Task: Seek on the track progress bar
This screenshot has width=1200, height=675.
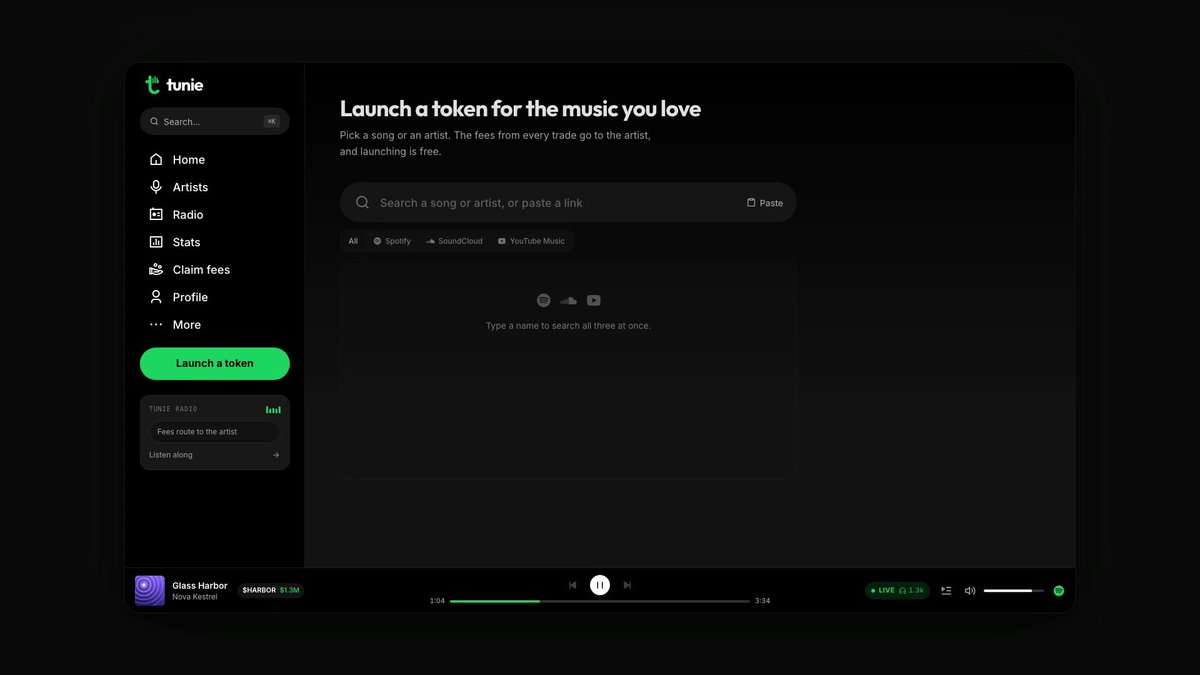Action: point(600,601)
